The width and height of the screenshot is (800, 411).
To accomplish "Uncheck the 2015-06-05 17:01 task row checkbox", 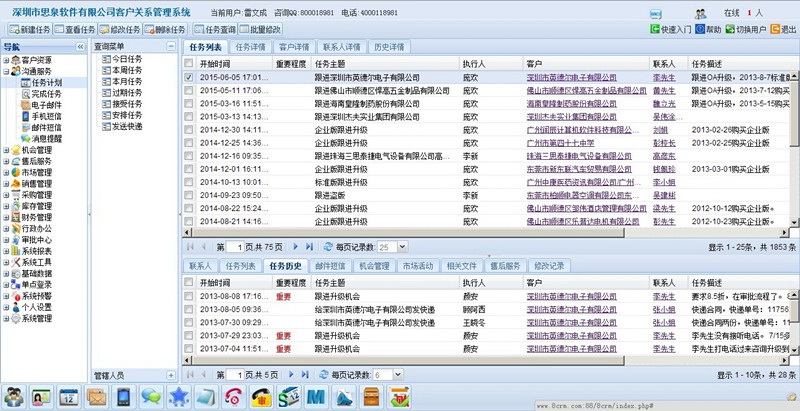I will (x=189, y=78).
